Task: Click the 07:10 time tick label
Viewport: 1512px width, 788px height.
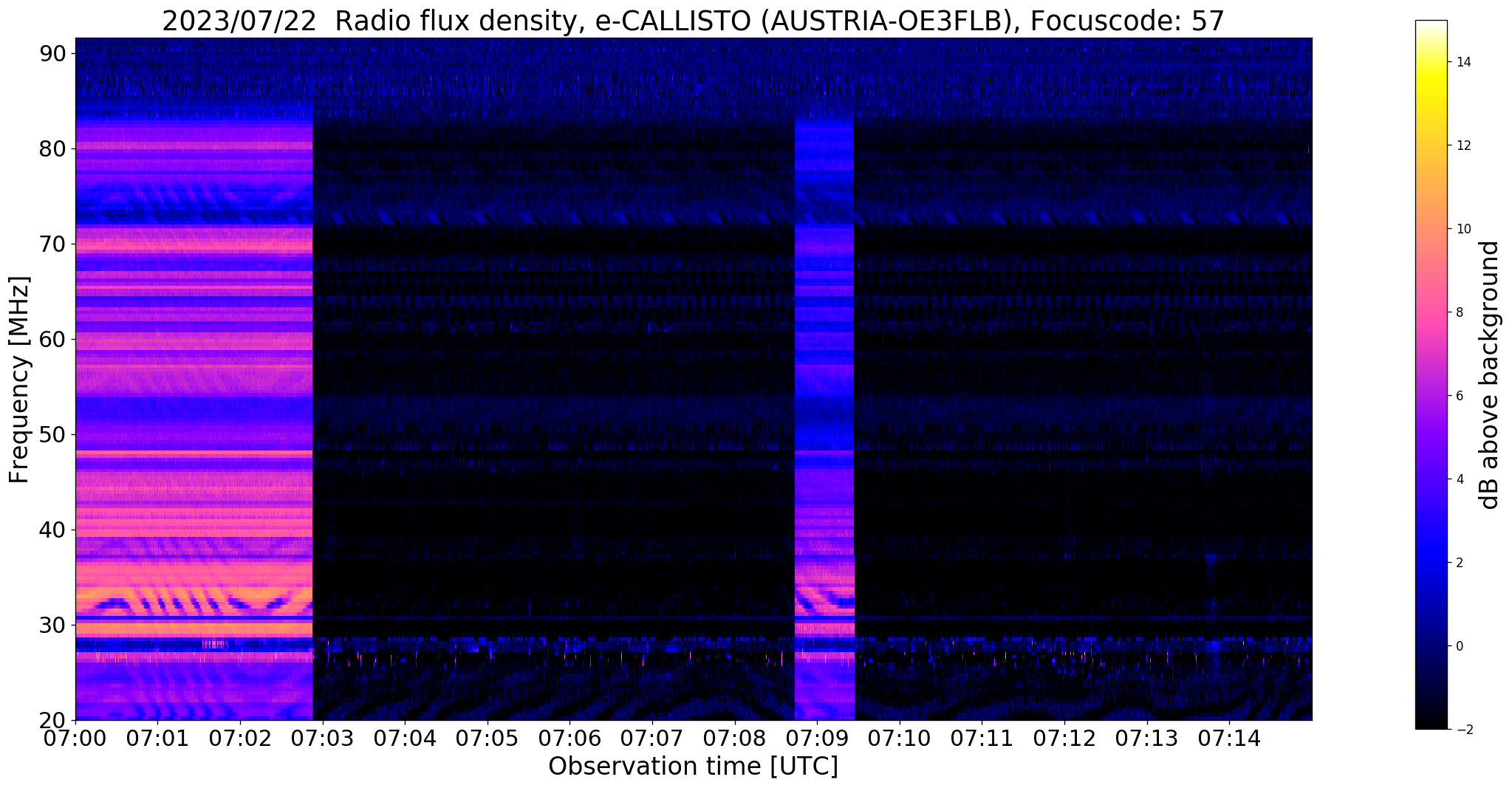Action: click(x=900, y=739)
